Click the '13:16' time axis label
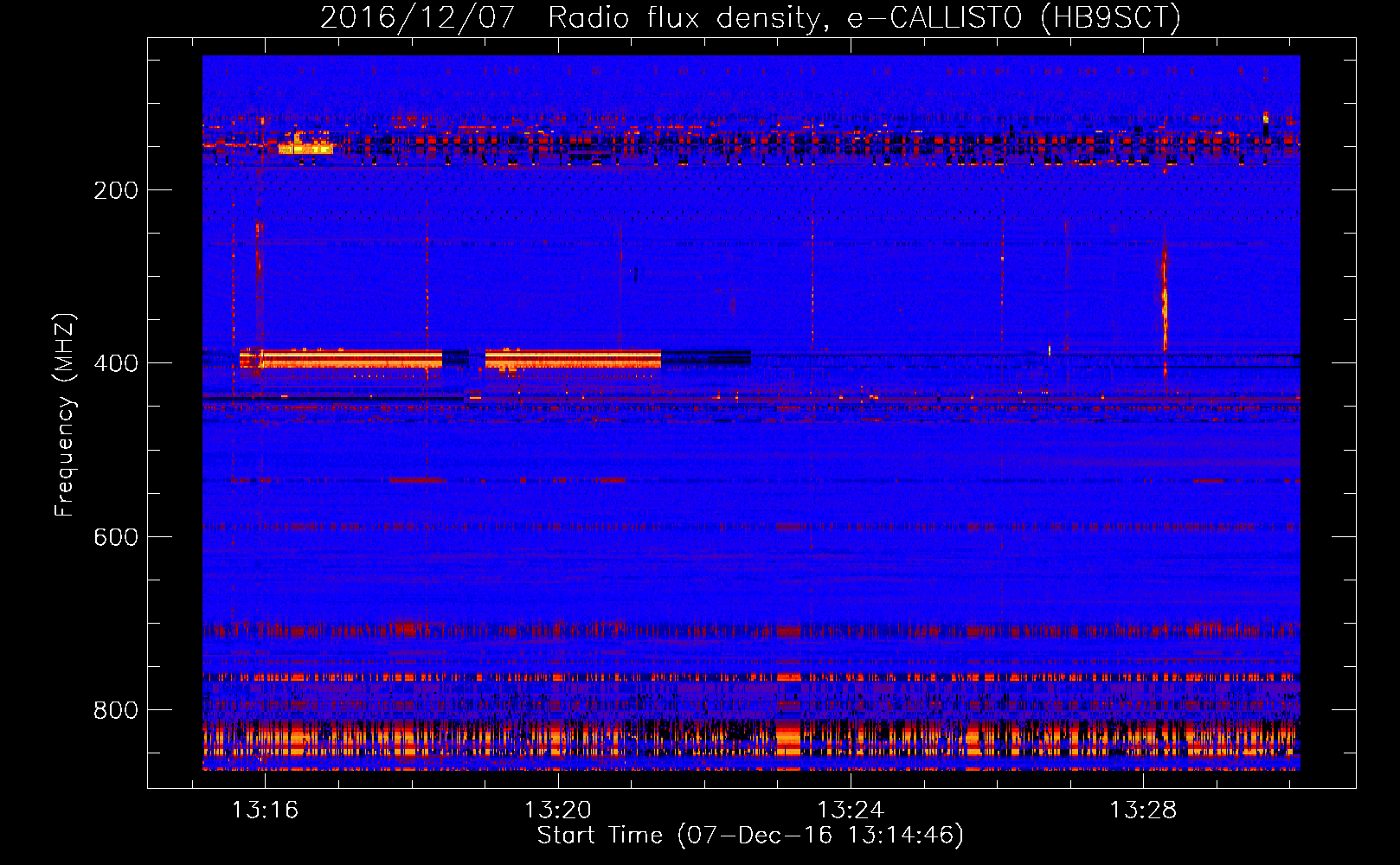 (265, 810)
